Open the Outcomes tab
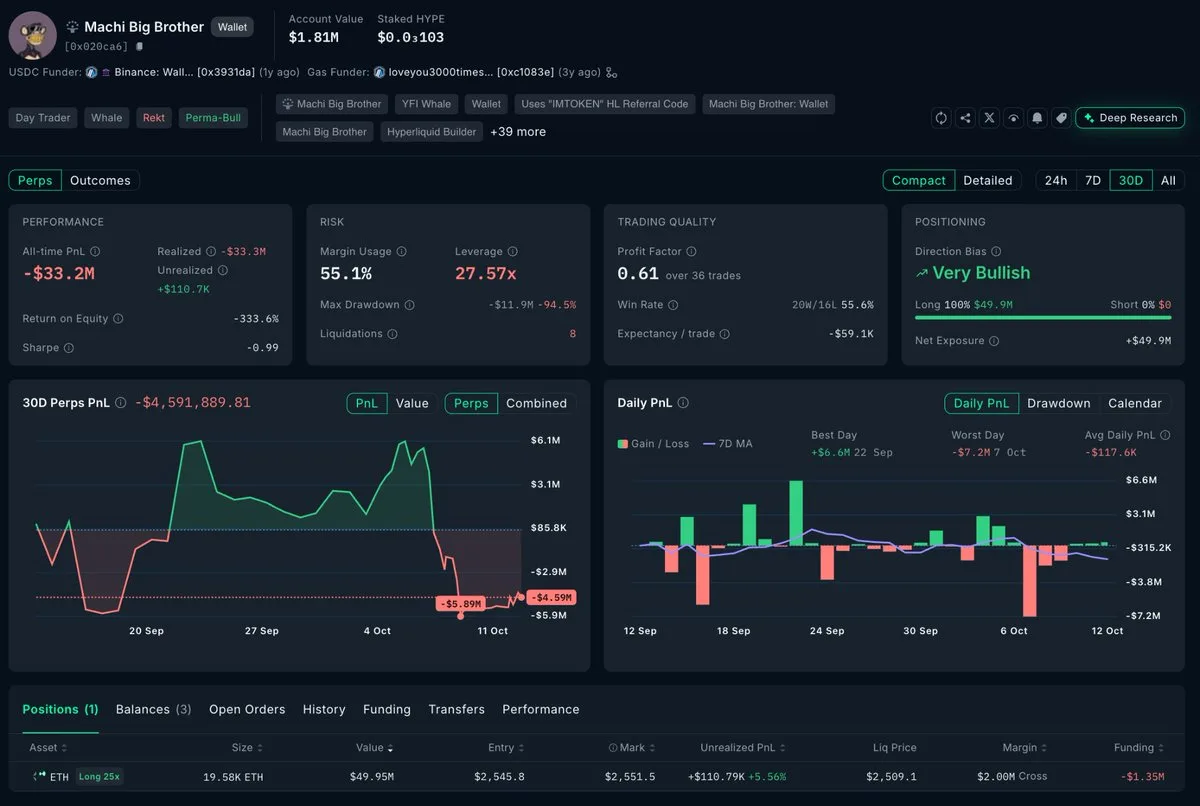This screenshot has height=806, width=1200. point(100,181)
